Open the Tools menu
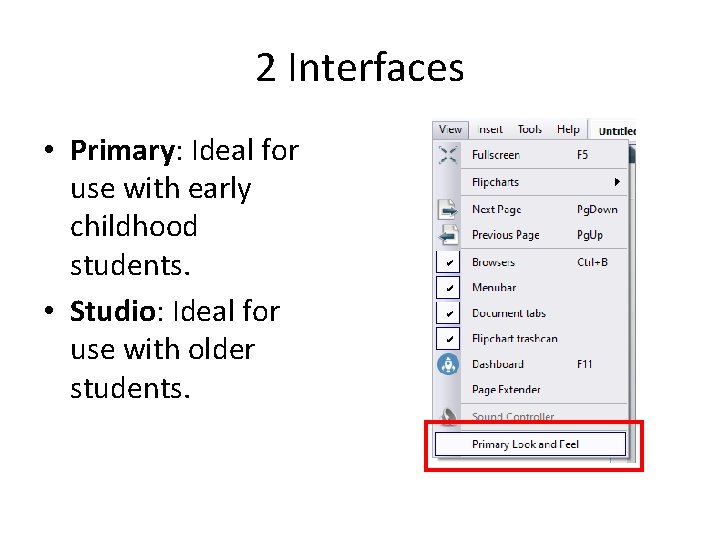The width and height of the screenshot is (720, 540). coord(529,130)
